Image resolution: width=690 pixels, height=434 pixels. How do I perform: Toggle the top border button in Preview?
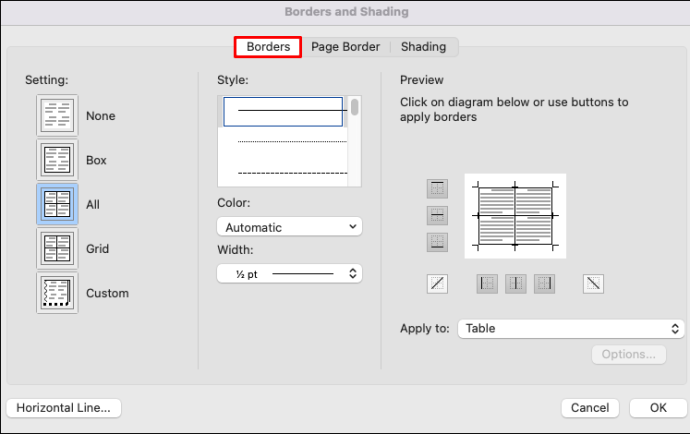[x=437, y=188]
